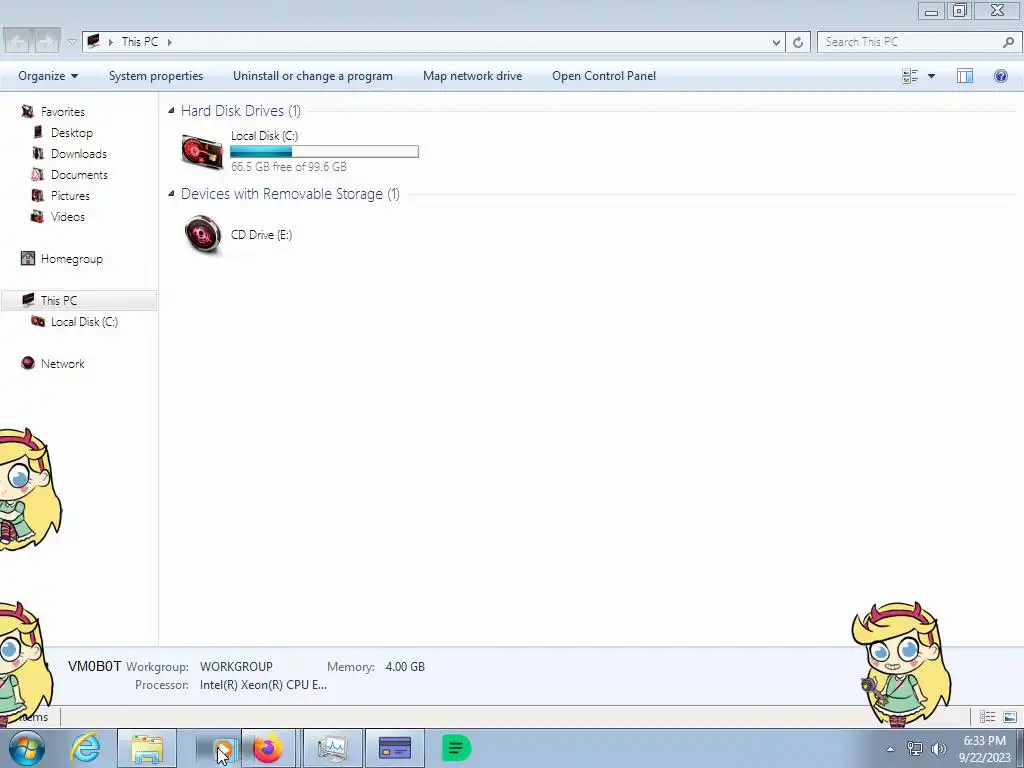Click the 4.00 GB memory value
The height and width of the screenshot is (768, 1024).
click(x=405, y=666)
